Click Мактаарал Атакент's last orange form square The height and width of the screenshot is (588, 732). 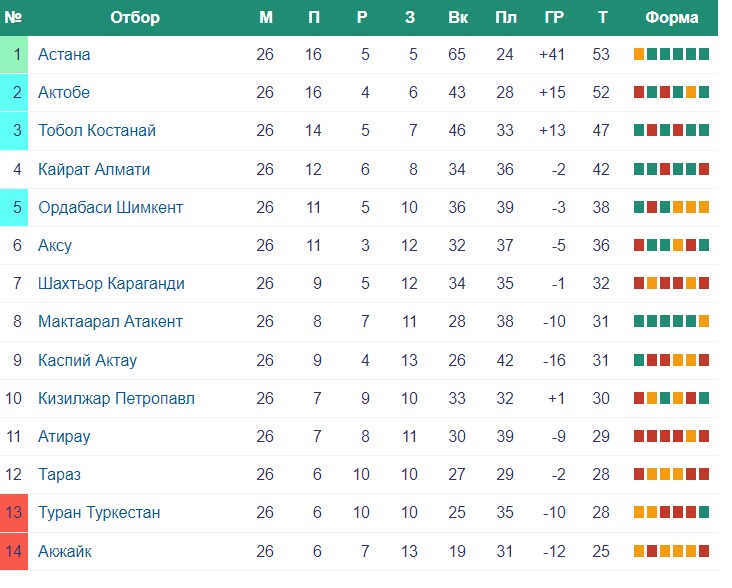point(704,321)
